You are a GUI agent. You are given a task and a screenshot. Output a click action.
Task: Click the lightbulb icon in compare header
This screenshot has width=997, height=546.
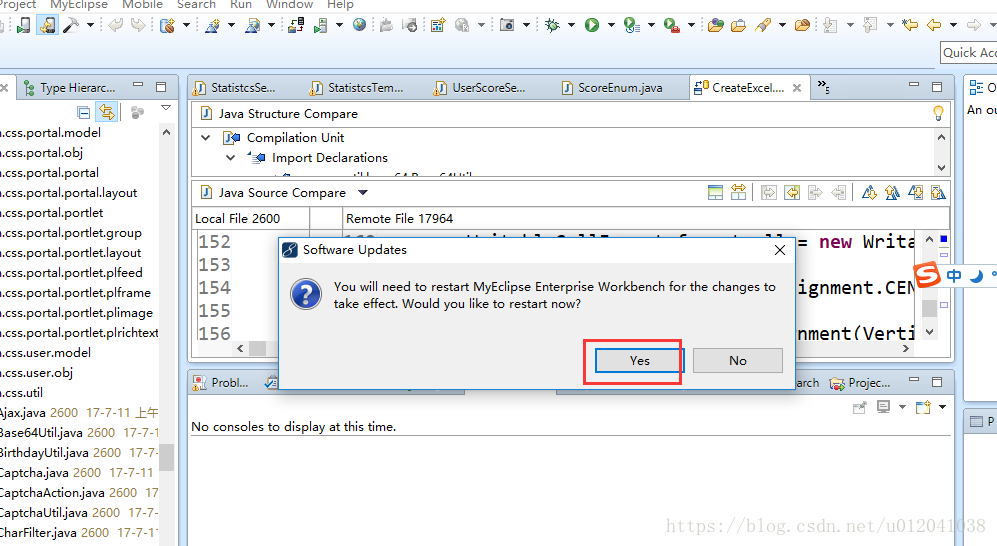click(x=938, y=113)
